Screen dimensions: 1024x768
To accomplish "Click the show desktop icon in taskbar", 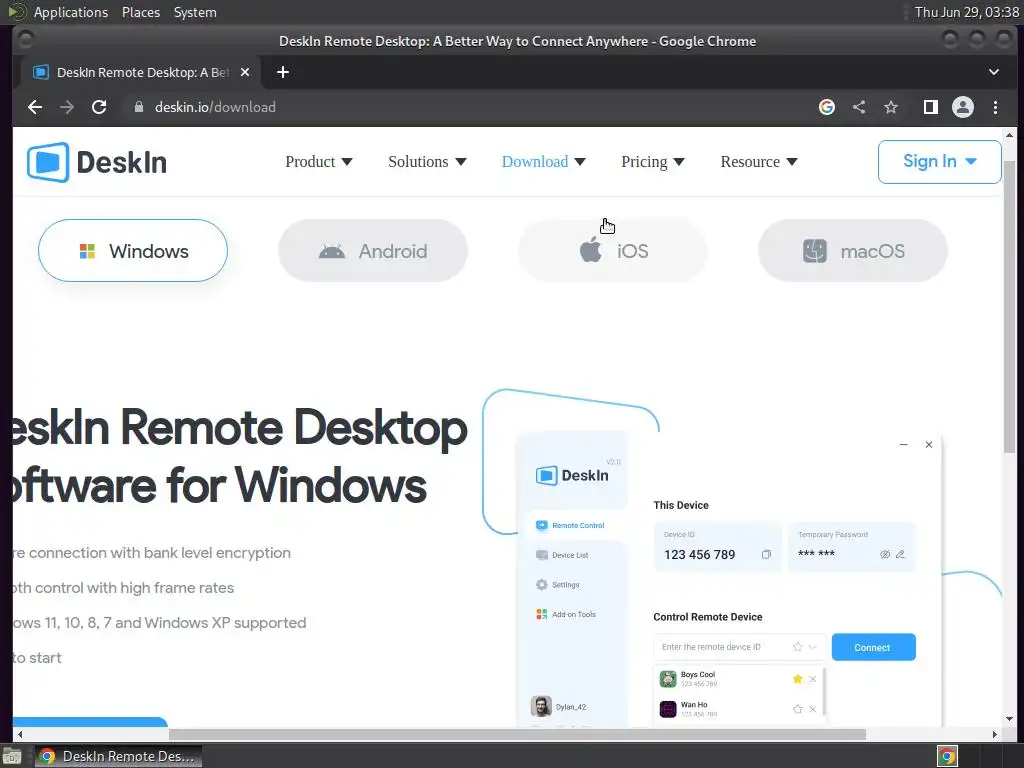I will [12, 756].
